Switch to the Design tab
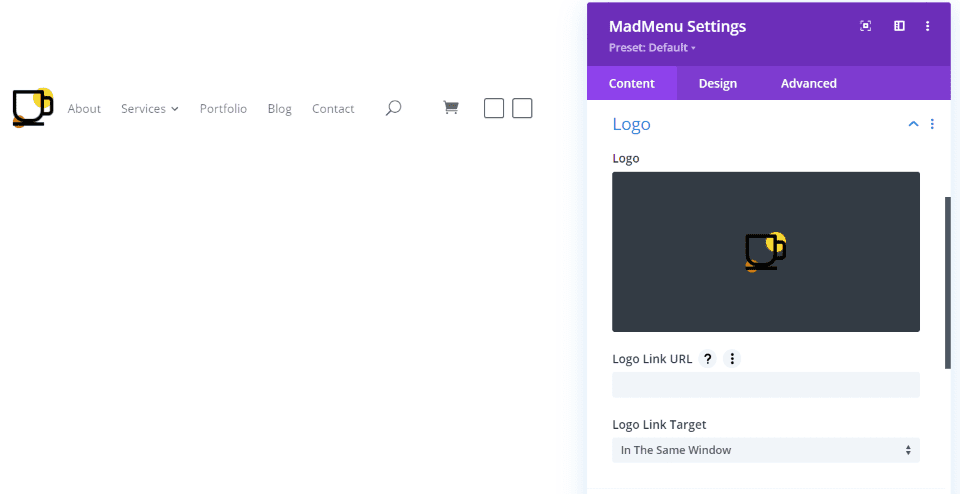960x494 pixels. [718, 83]
